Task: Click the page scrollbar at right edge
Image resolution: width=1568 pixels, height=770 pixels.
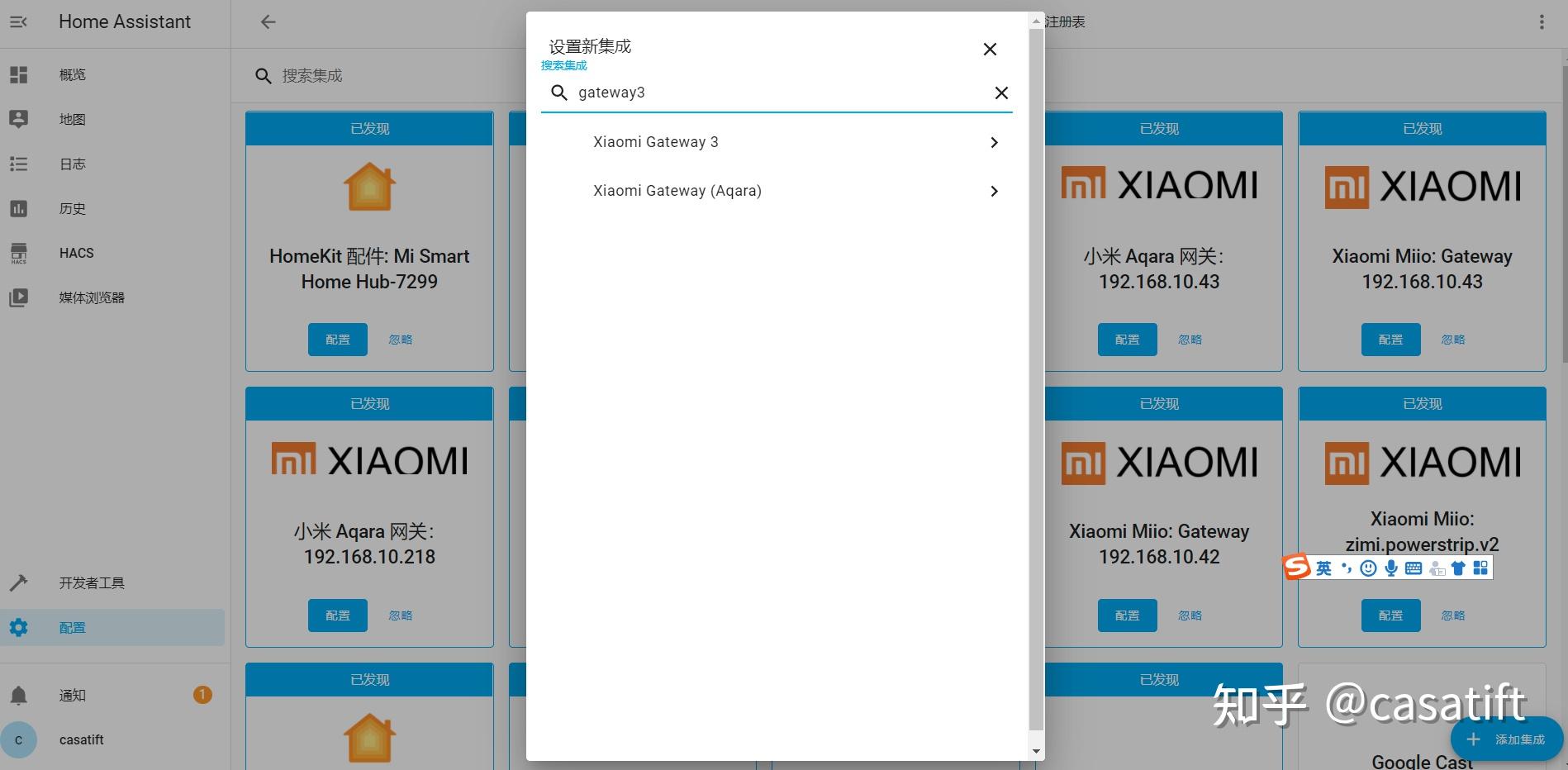Action: [x=1564, y=215]
